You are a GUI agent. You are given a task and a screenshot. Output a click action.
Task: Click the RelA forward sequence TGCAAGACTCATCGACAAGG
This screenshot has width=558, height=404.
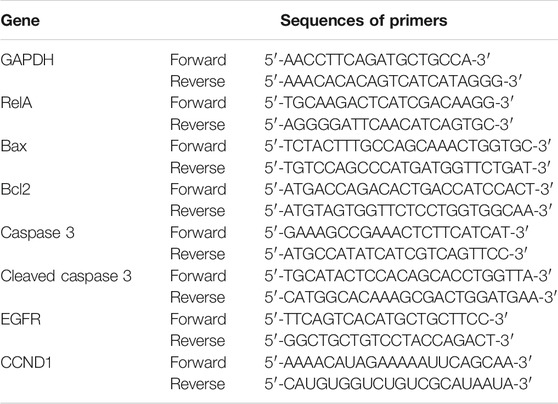[x=389, y=103]
